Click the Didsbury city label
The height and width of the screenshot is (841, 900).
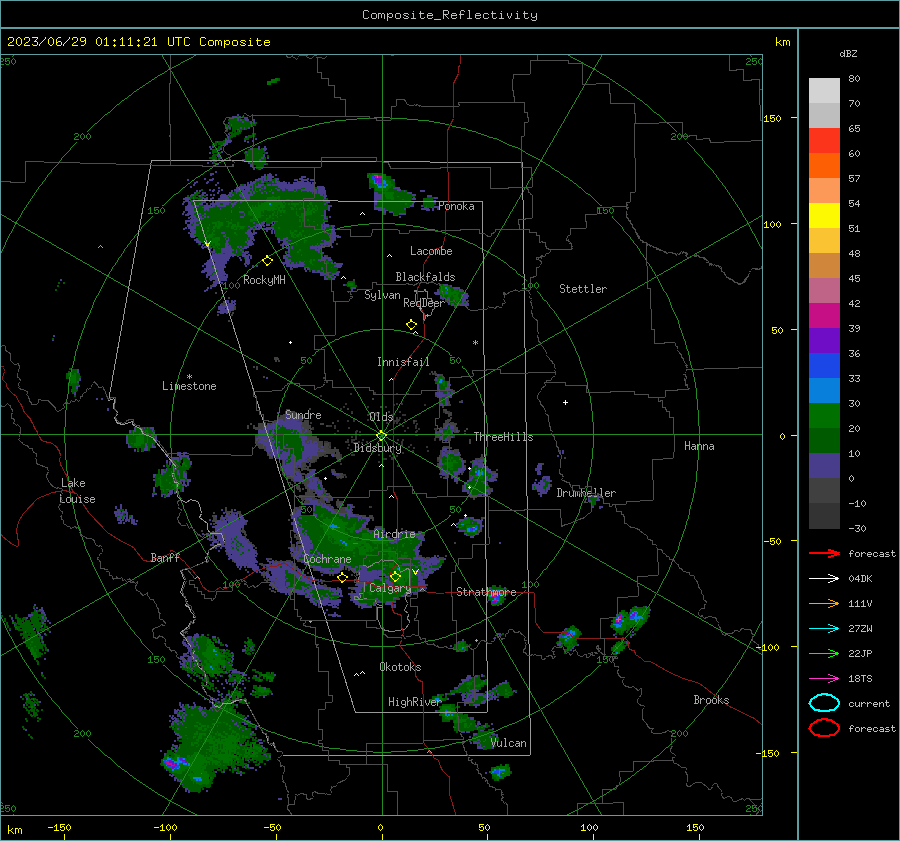point(377,448)
